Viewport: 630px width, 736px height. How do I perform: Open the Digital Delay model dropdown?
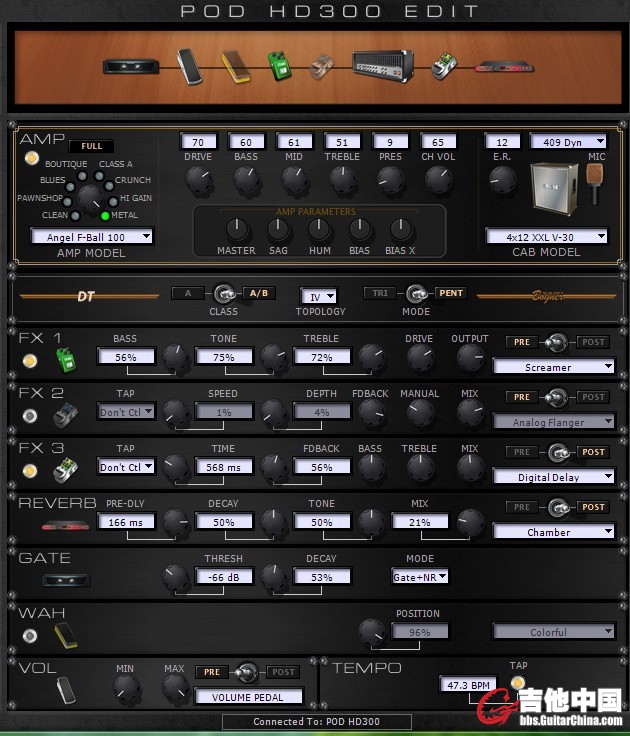tap(553, 477)
